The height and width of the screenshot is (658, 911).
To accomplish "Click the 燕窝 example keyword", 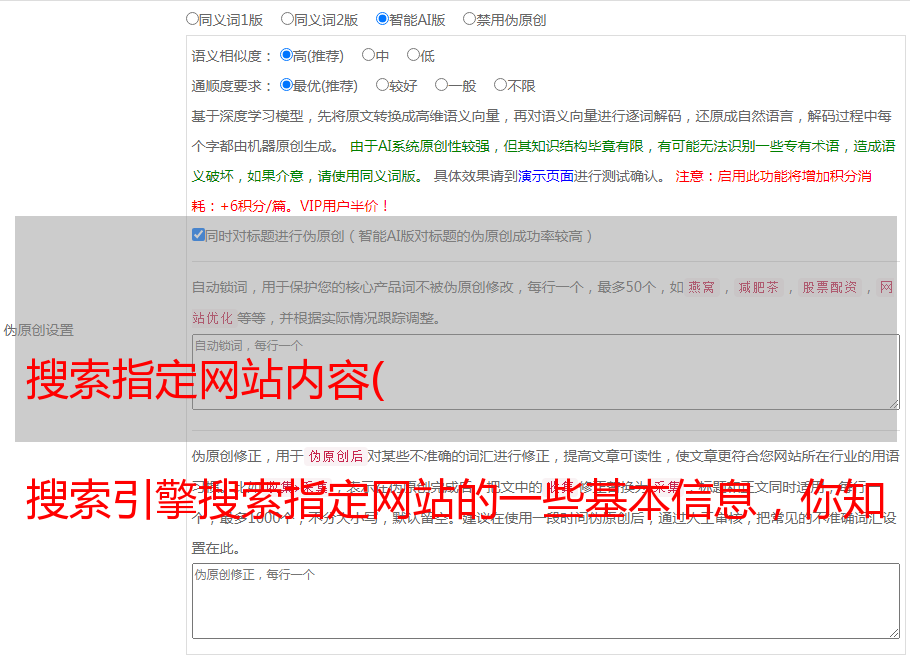I will pyautogui.click(x=701, y=287).
